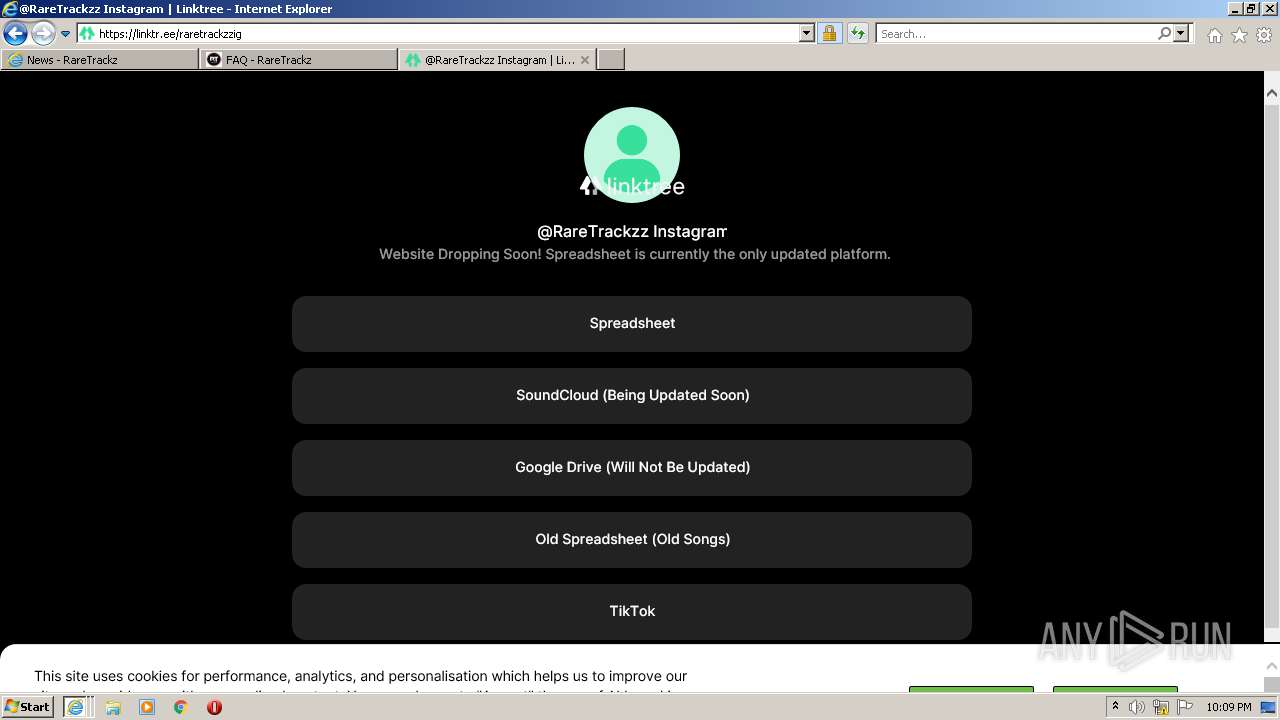Open the security lock report icon
This screenshot has width=1280, height=720.
pos(829,34)
